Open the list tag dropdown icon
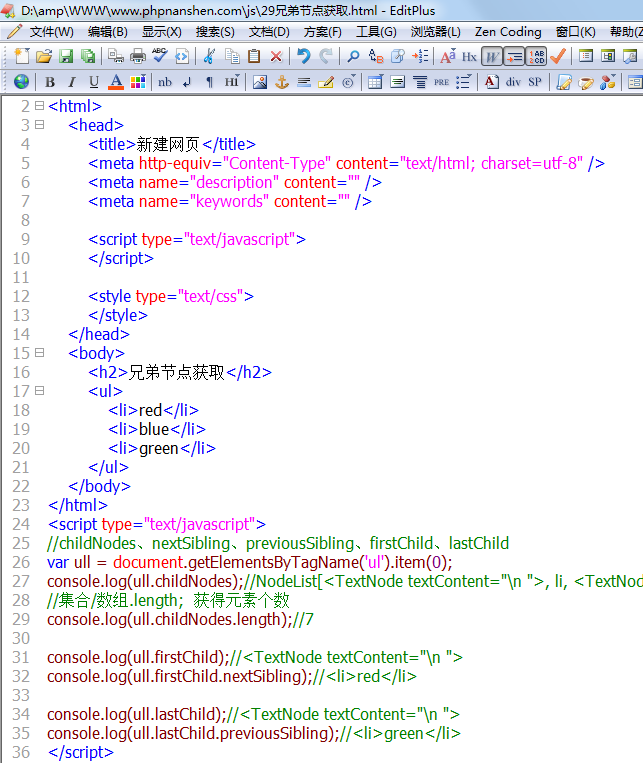Image resolution: width=643 pixels, height=763 pixels. (463, 82)
